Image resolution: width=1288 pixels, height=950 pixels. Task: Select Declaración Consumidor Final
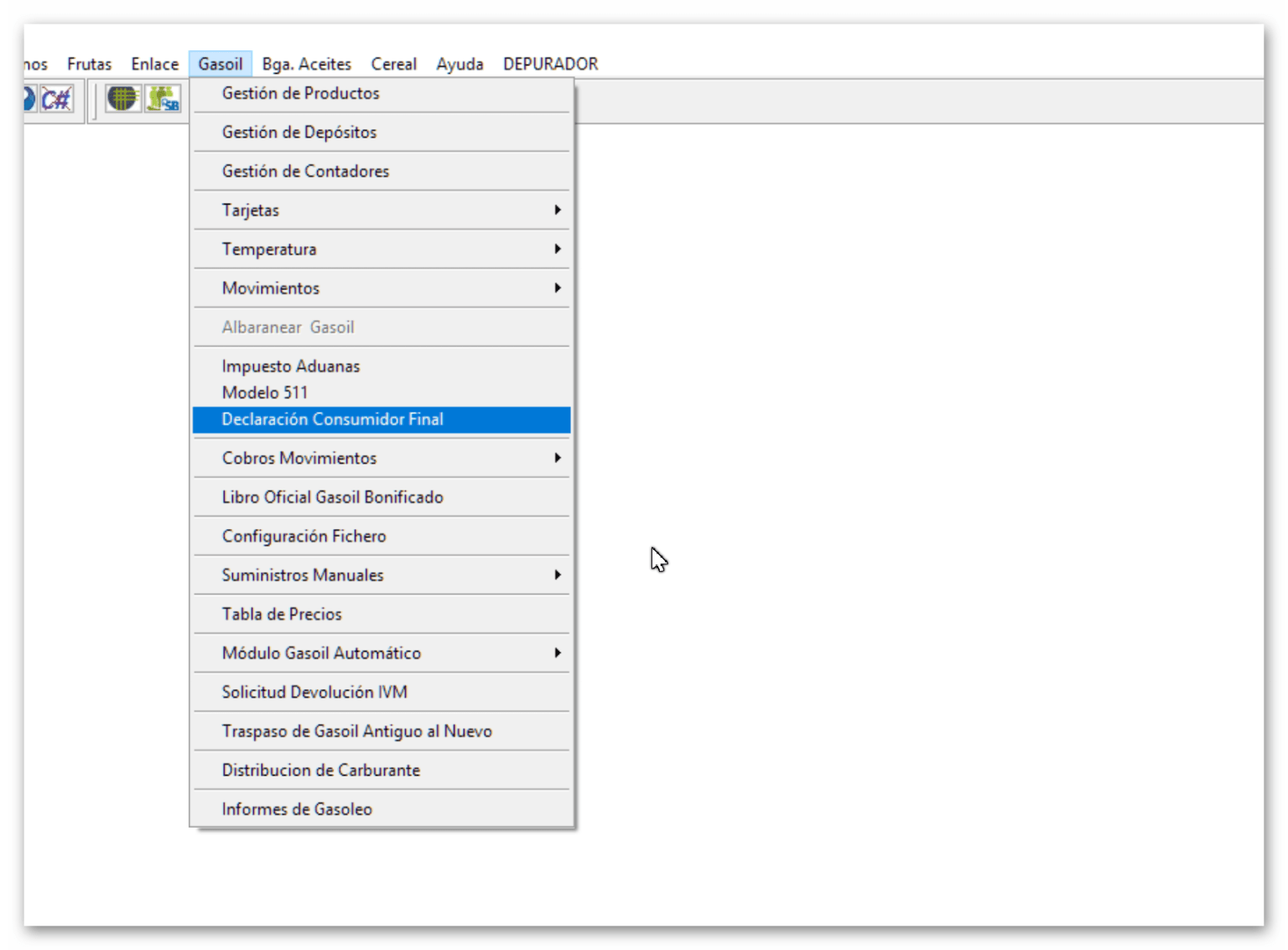(332, 419)
